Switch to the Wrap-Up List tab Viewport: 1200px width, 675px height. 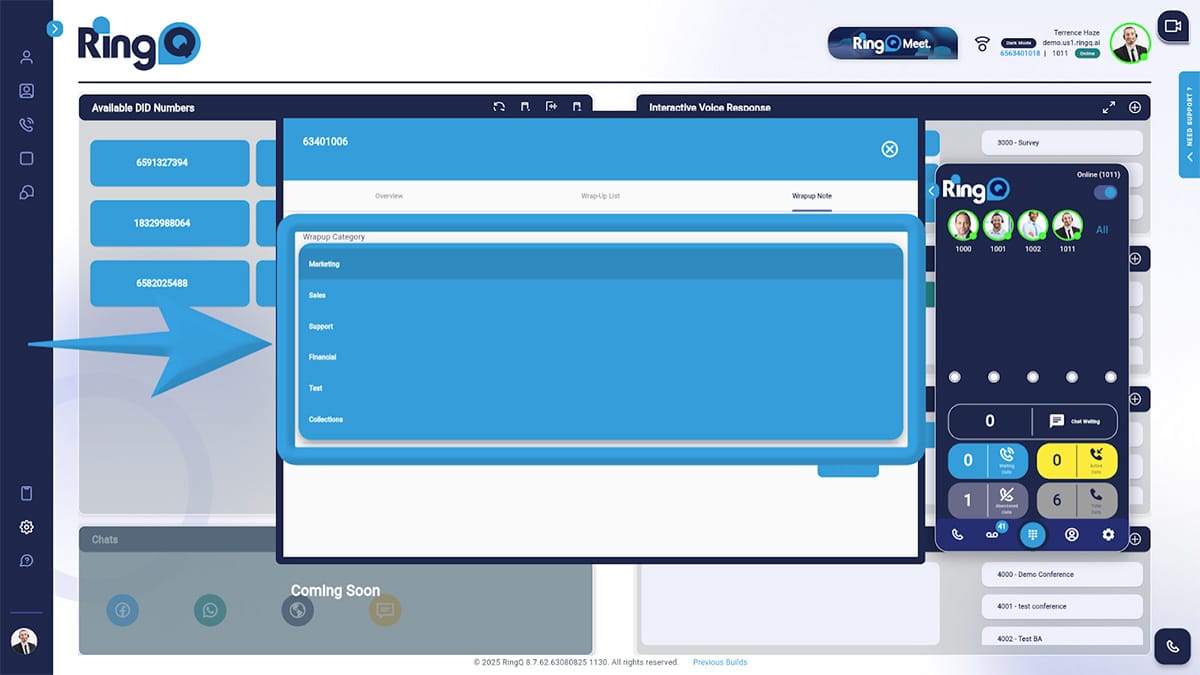[600, 196]
